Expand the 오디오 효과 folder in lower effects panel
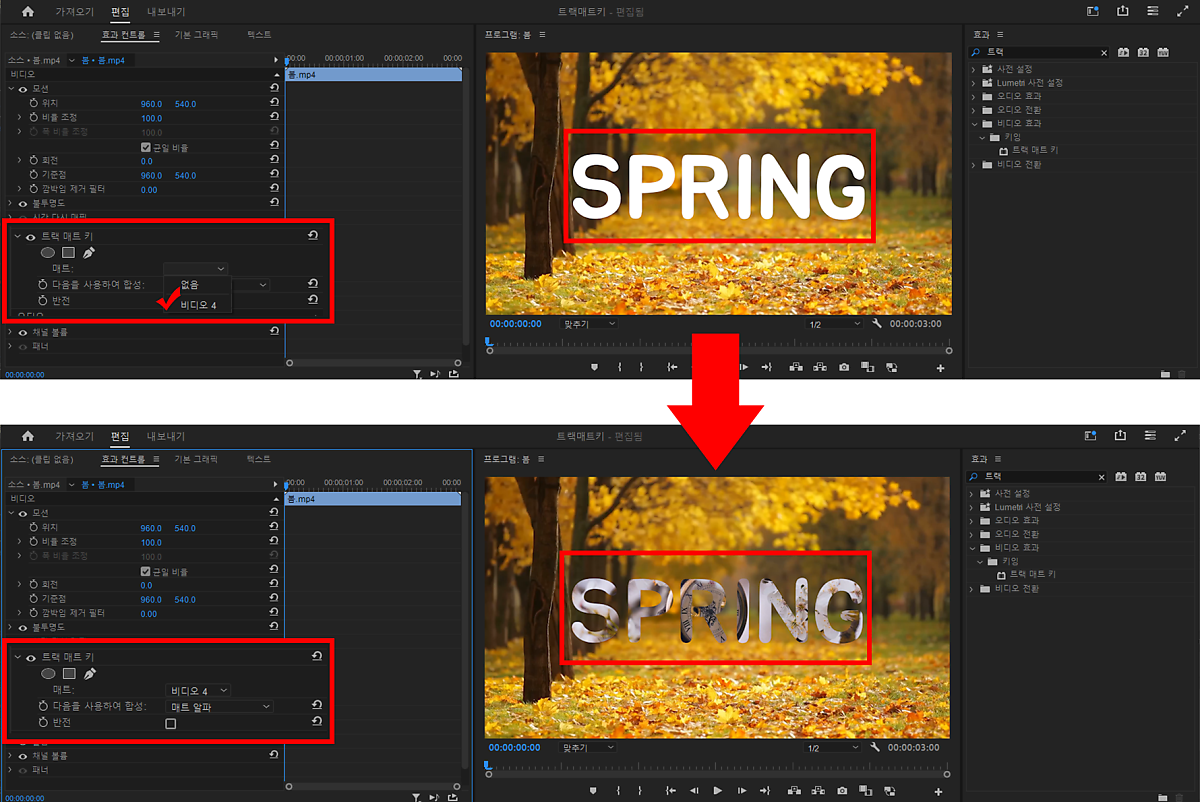 [x=973, y=520]
